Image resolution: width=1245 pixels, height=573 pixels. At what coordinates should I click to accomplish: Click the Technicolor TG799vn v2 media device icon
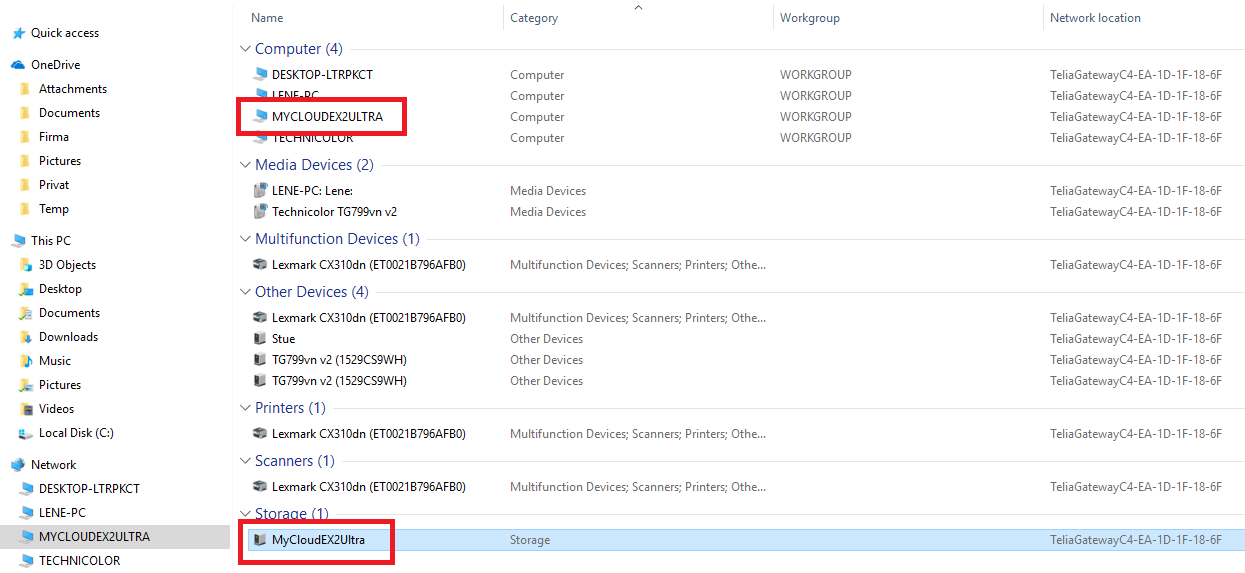pyautogui.click(x=261, y=212)
